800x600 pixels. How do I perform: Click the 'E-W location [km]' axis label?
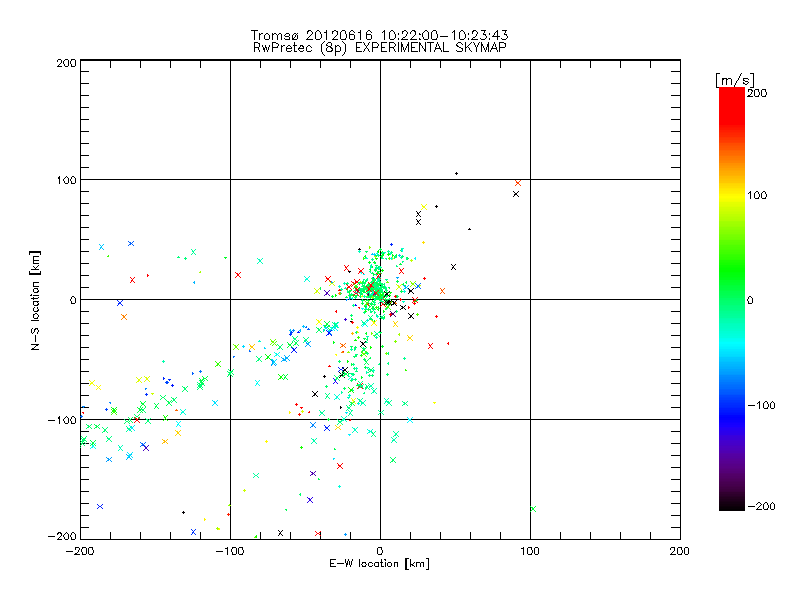tap(379, 564)
